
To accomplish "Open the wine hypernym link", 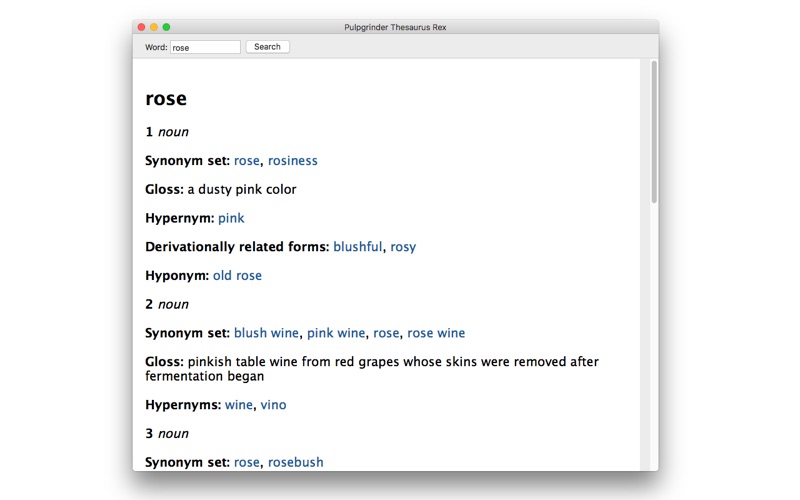I will point(239,405).
